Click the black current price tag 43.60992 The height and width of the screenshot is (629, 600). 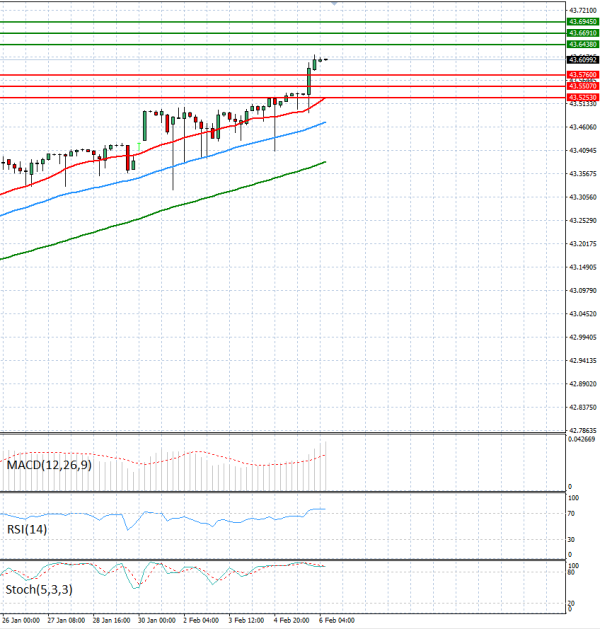(x=582, y=60)
